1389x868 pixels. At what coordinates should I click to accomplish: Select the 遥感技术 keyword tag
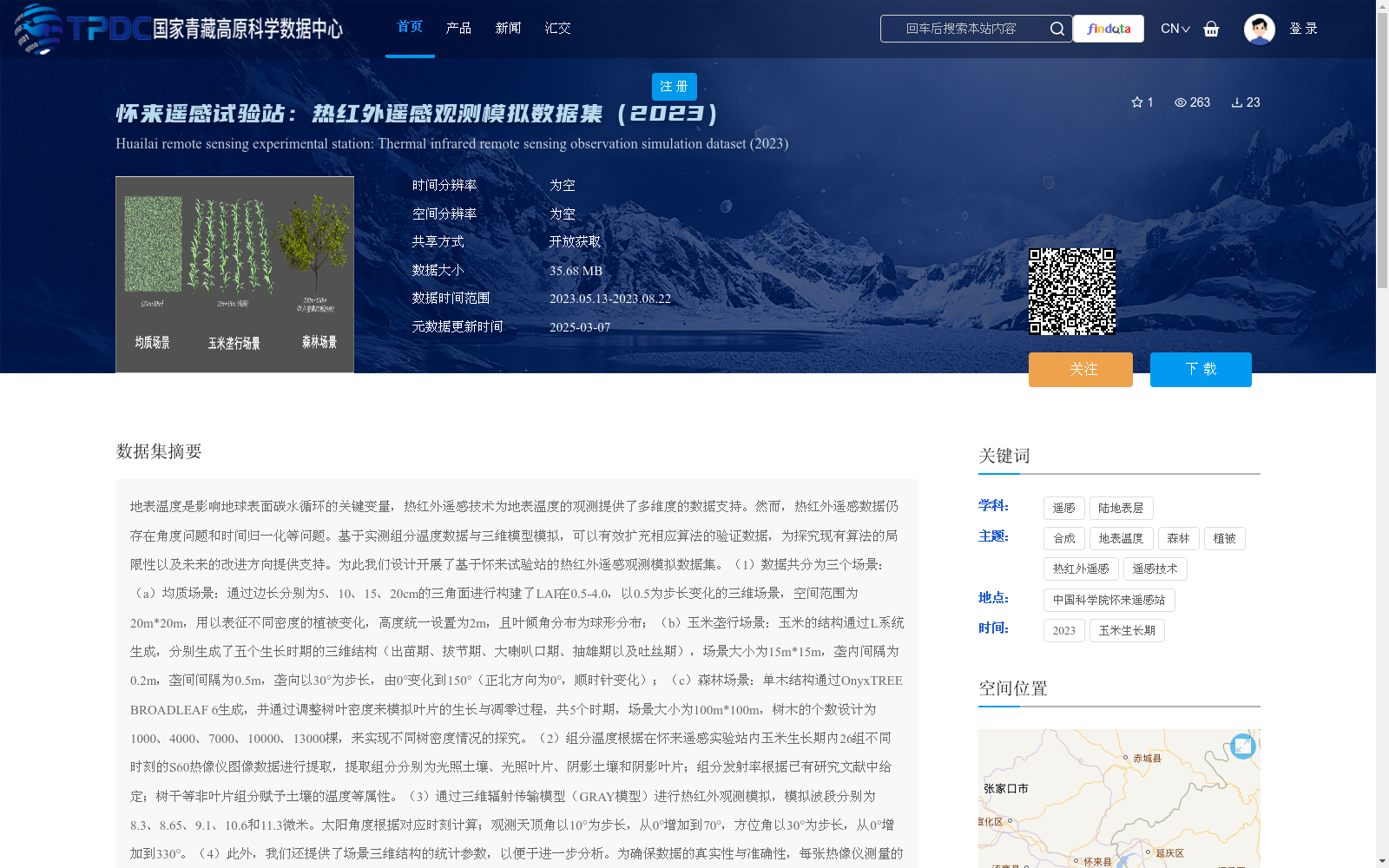[1155, 569]
